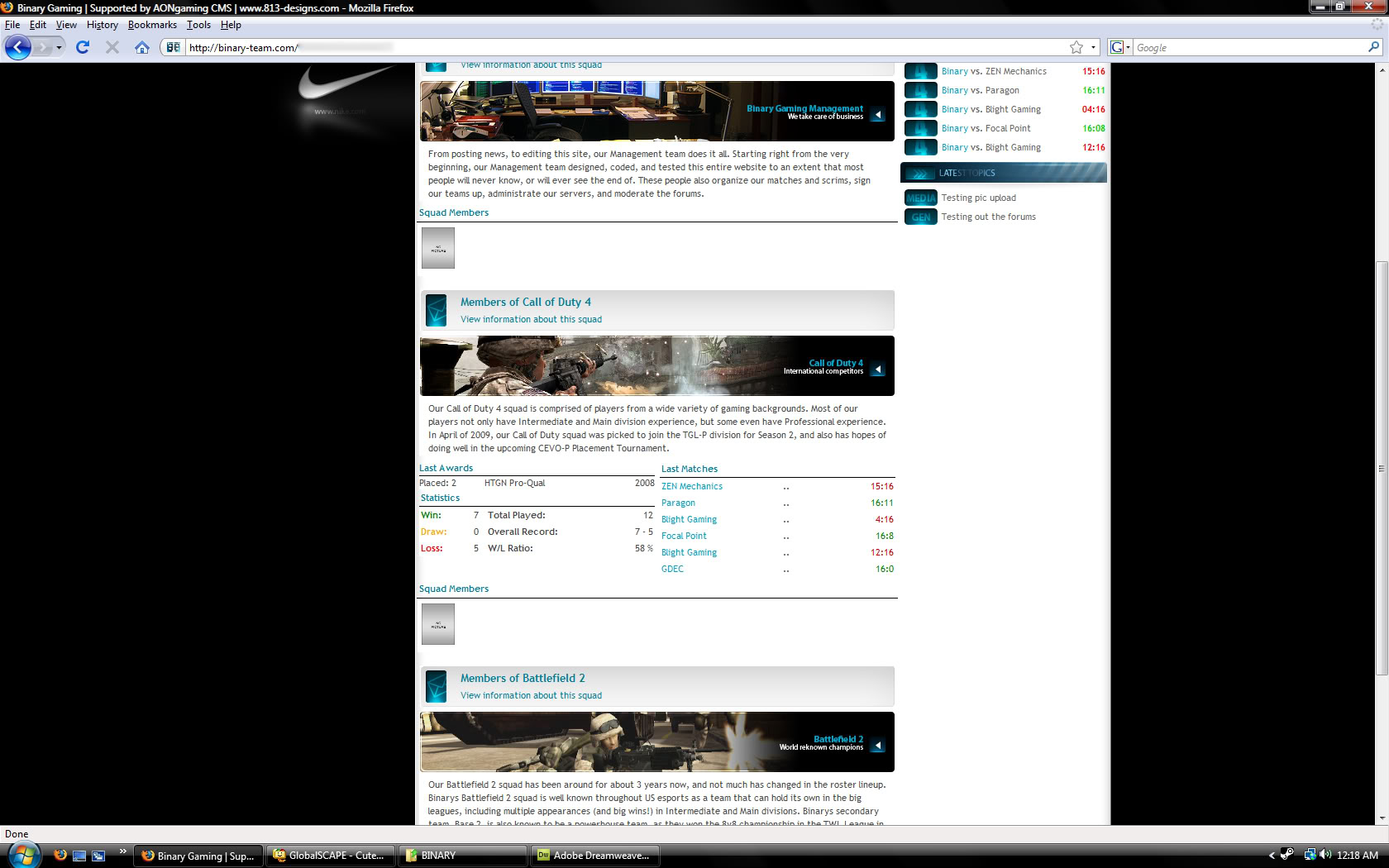The width and height of the screenshot is (1389, 868).
Task: Open the Edit menu
Action: coord(38,25)
